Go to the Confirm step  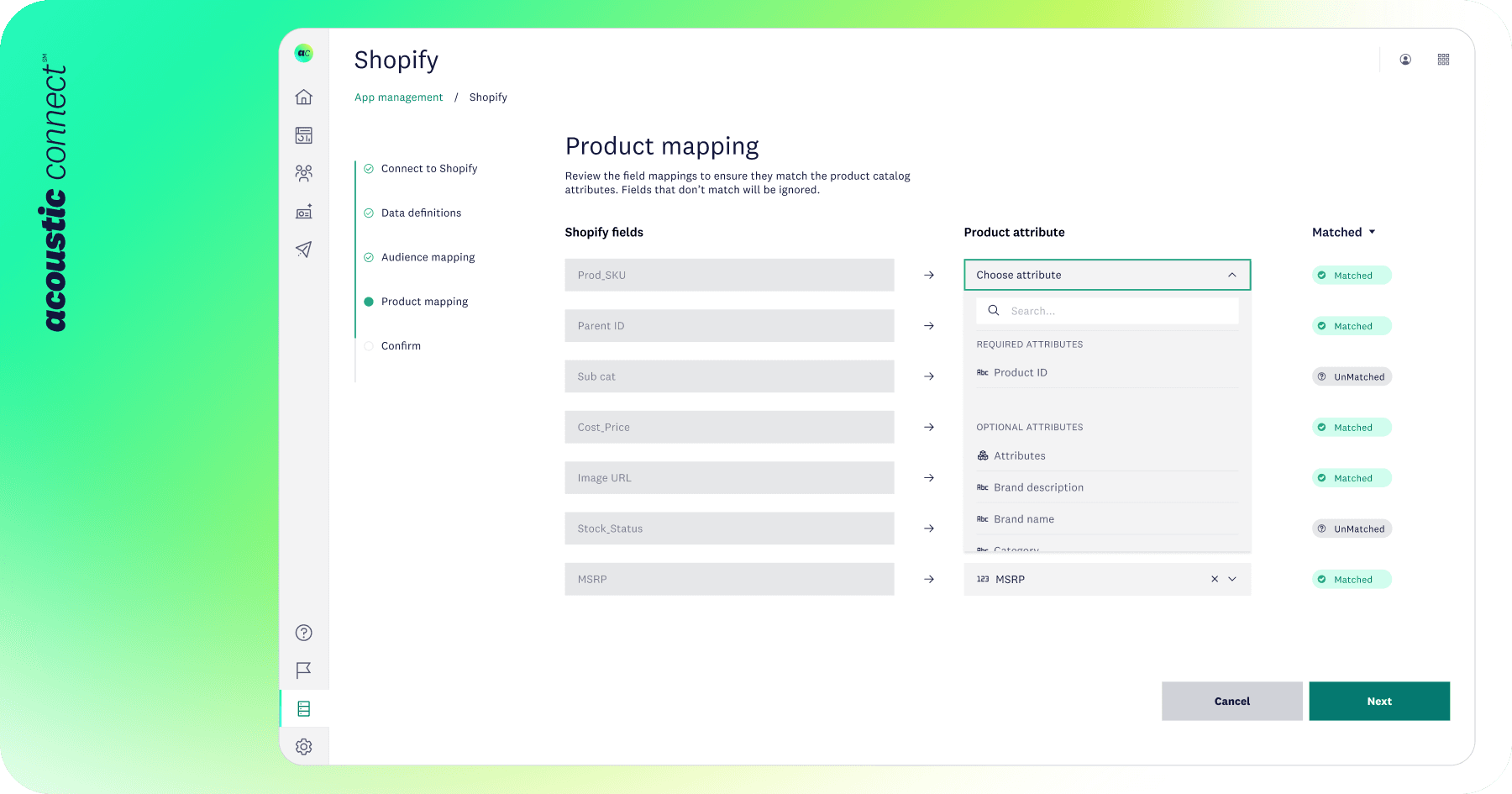[x=401, y=346]
